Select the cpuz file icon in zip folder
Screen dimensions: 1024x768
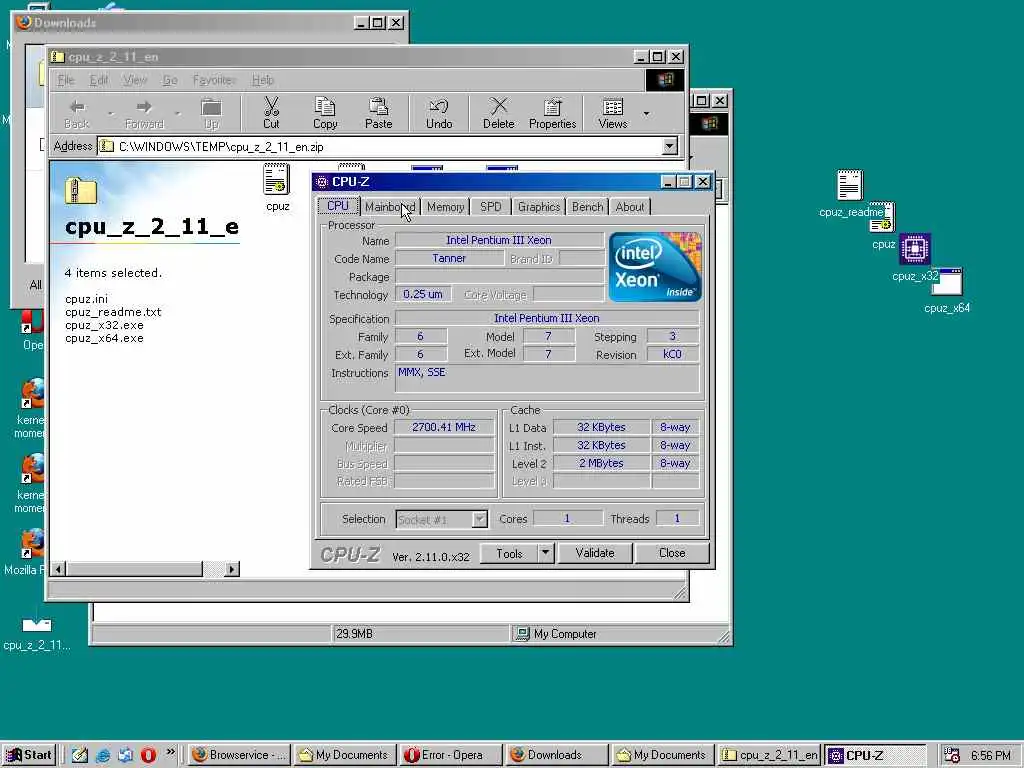[277, 187]
